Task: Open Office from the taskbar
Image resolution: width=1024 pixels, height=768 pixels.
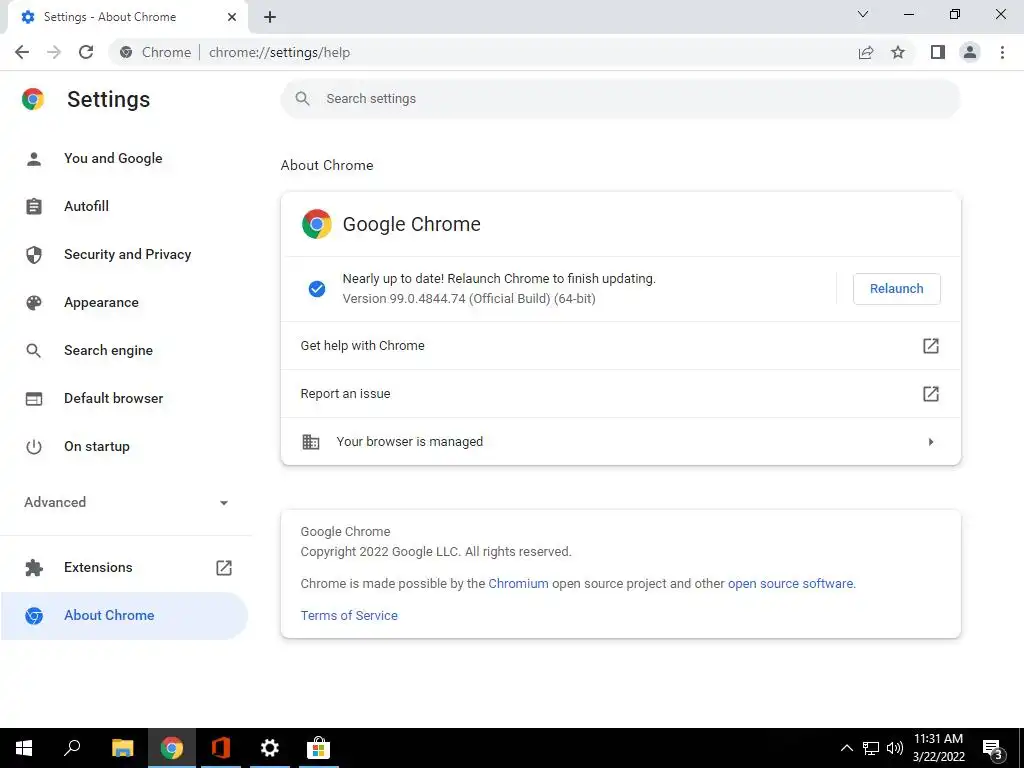Action: point(221,748)
